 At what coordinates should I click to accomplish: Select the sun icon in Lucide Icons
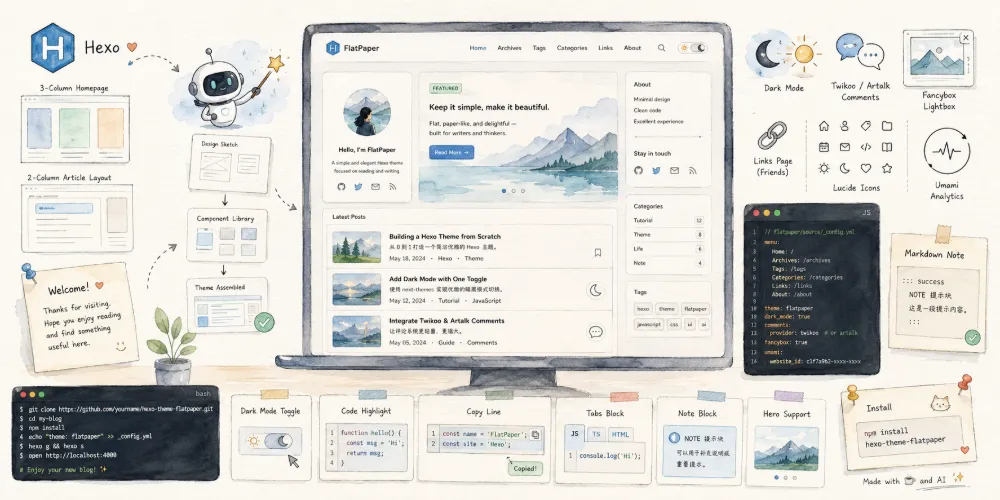[823, 168]
